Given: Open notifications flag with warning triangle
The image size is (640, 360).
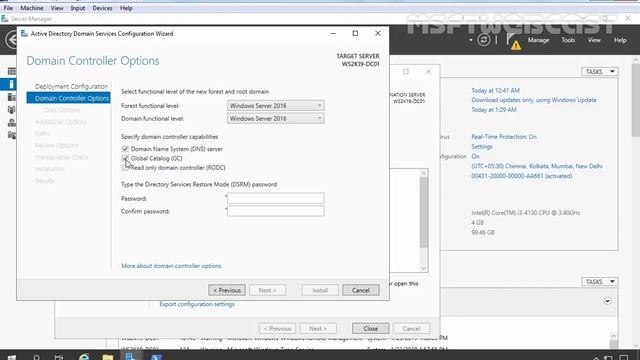Looking at the screenshot, I should [513, 41].
